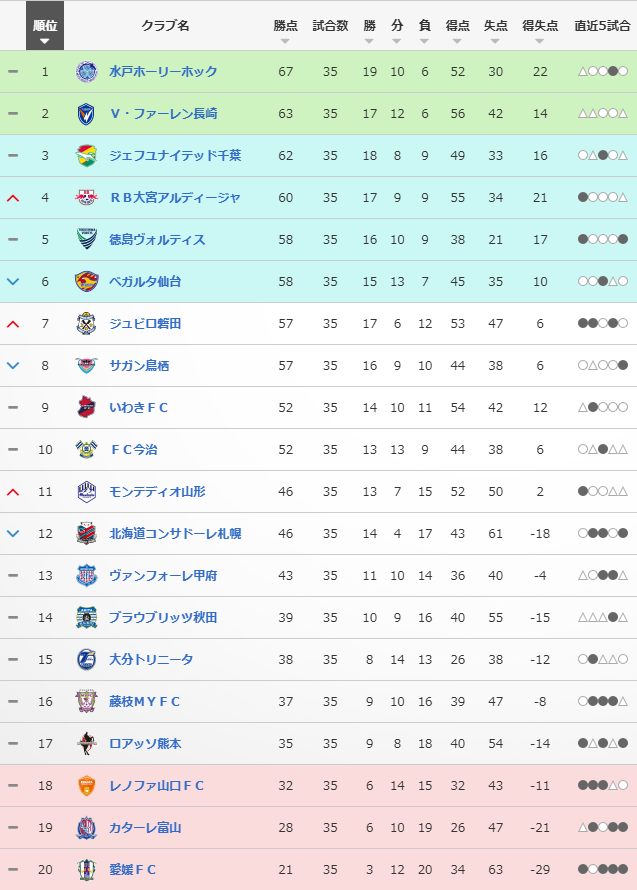The width and height of the screenshot is (637, 890).
Task: Sort table by 勝点 column arrow
Action: point(285,42)
